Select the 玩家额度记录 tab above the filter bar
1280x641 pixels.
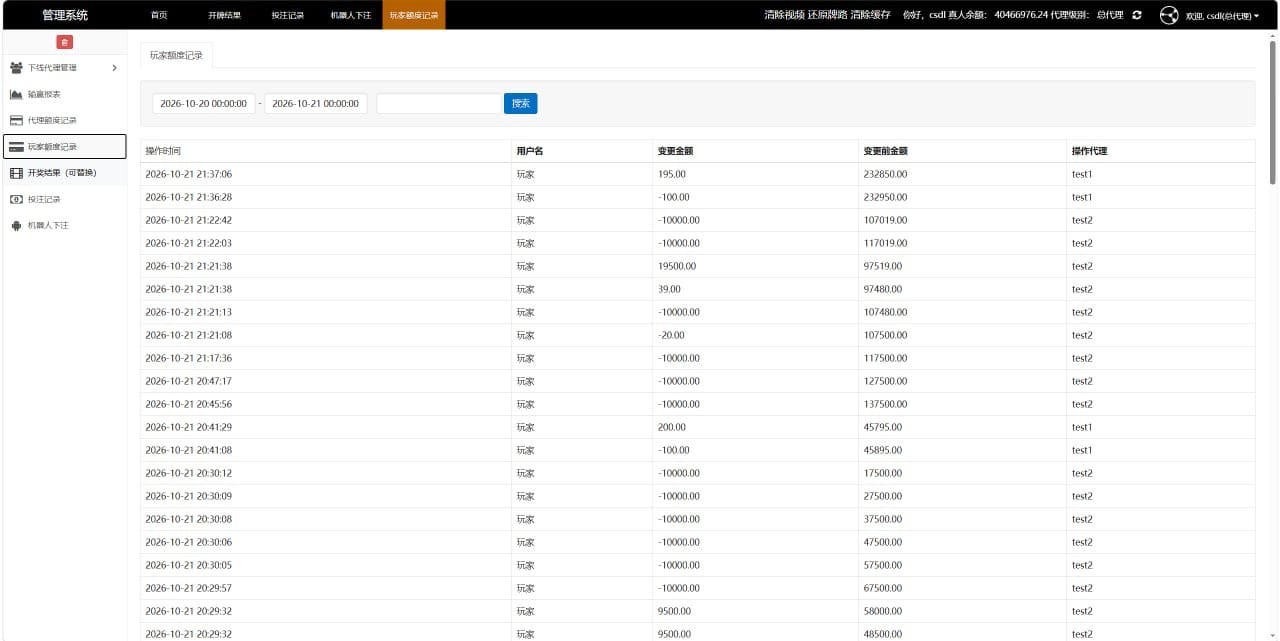coord(176,56)
